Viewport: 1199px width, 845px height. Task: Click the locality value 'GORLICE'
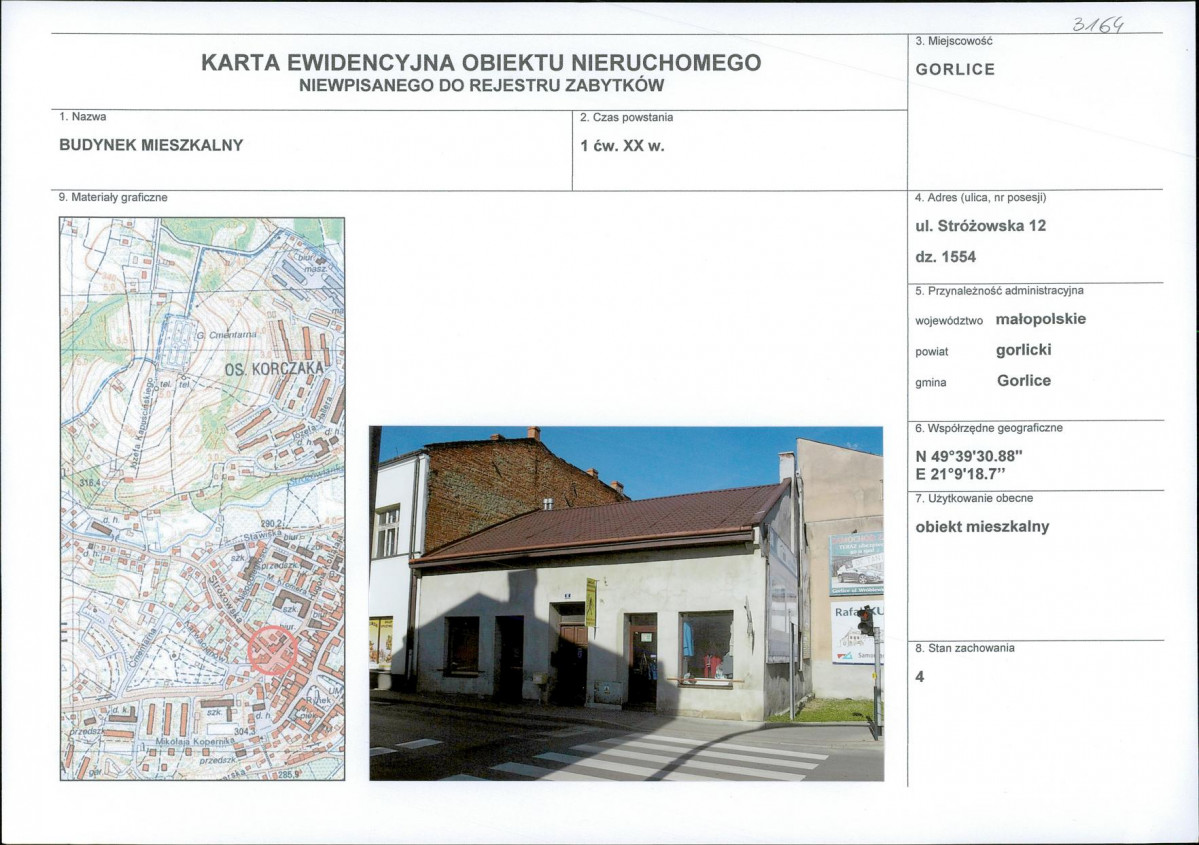(955, 70)
